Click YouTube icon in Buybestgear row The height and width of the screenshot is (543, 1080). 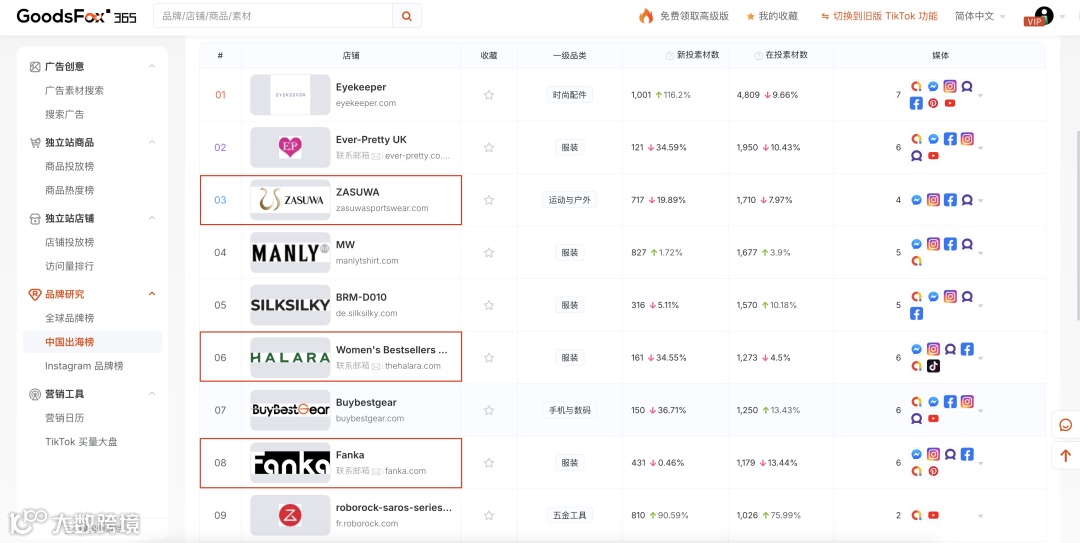(x=933, y=418)
